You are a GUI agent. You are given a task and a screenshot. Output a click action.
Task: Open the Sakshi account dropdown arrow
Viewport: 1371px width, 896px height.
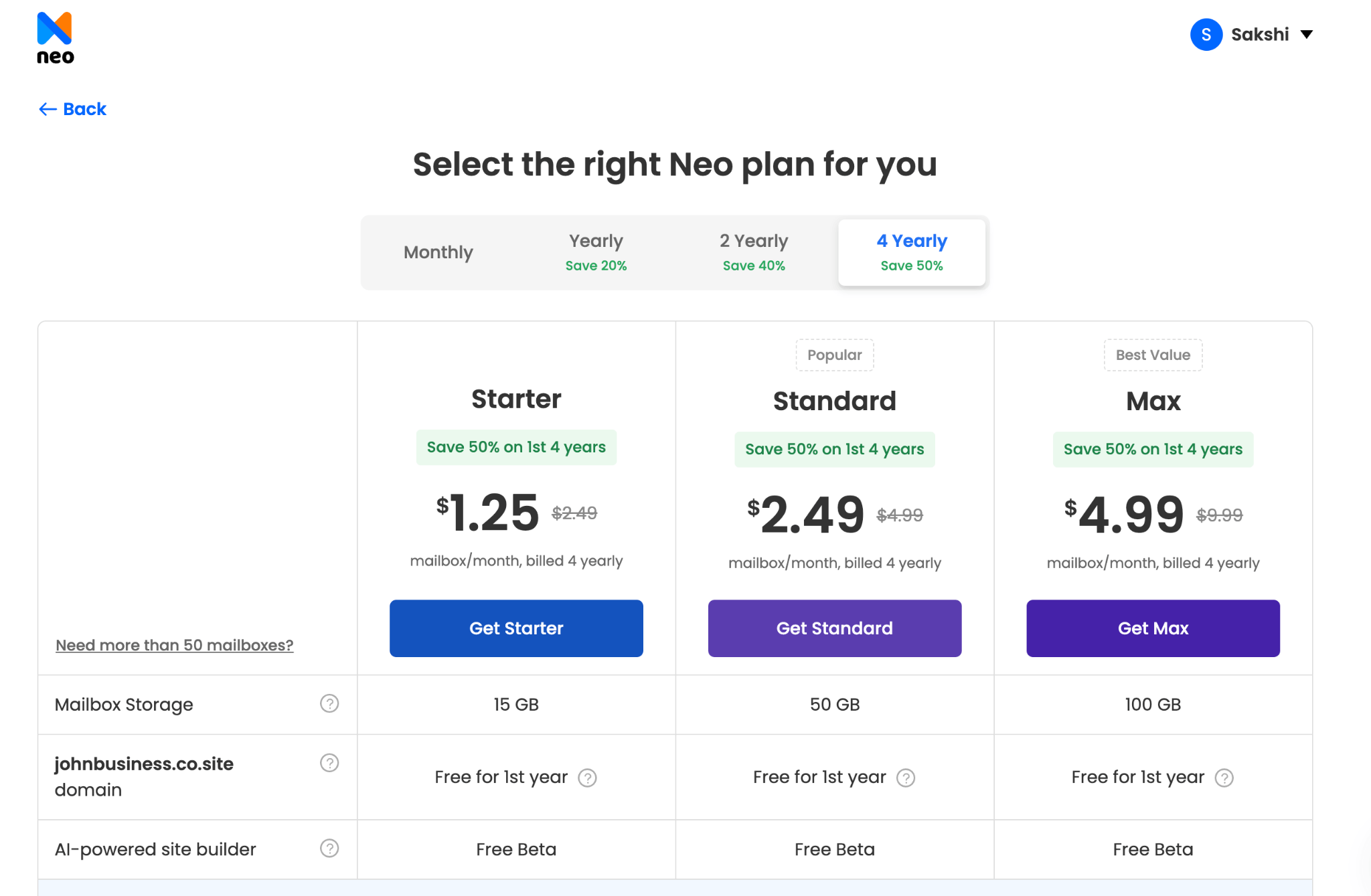coord(1306,35)
